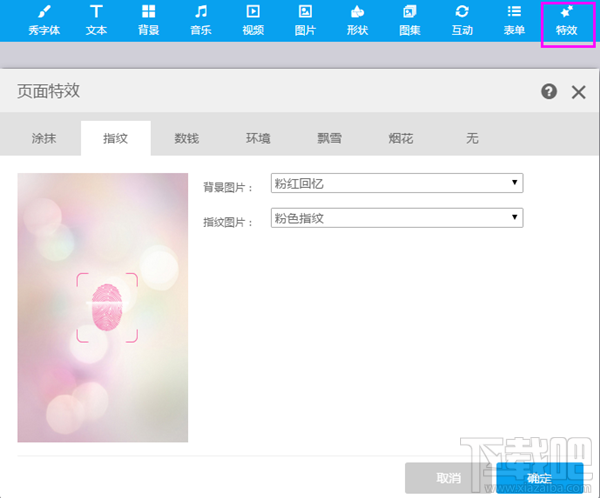
Task: Insert a video via 视频
Action: 253,21
